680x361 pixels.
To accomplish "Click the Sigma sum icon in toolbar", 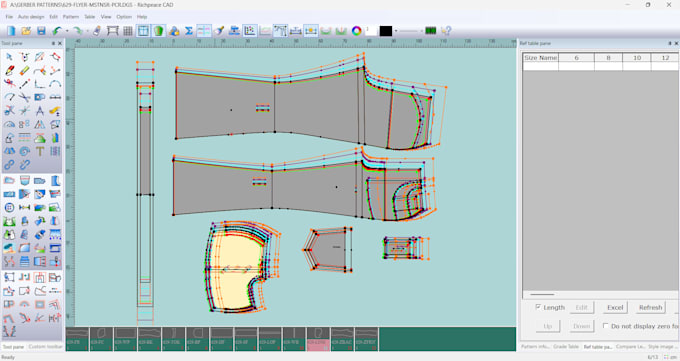I will pyautogui.click(x=189, y=31).
